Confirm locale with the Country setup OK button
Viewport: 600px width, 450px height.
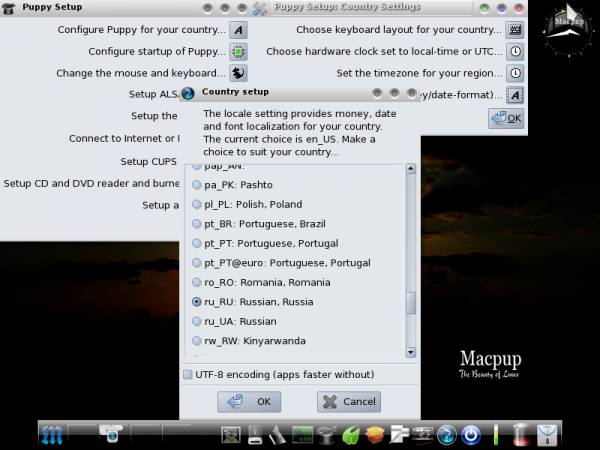(x=249, y=401)
